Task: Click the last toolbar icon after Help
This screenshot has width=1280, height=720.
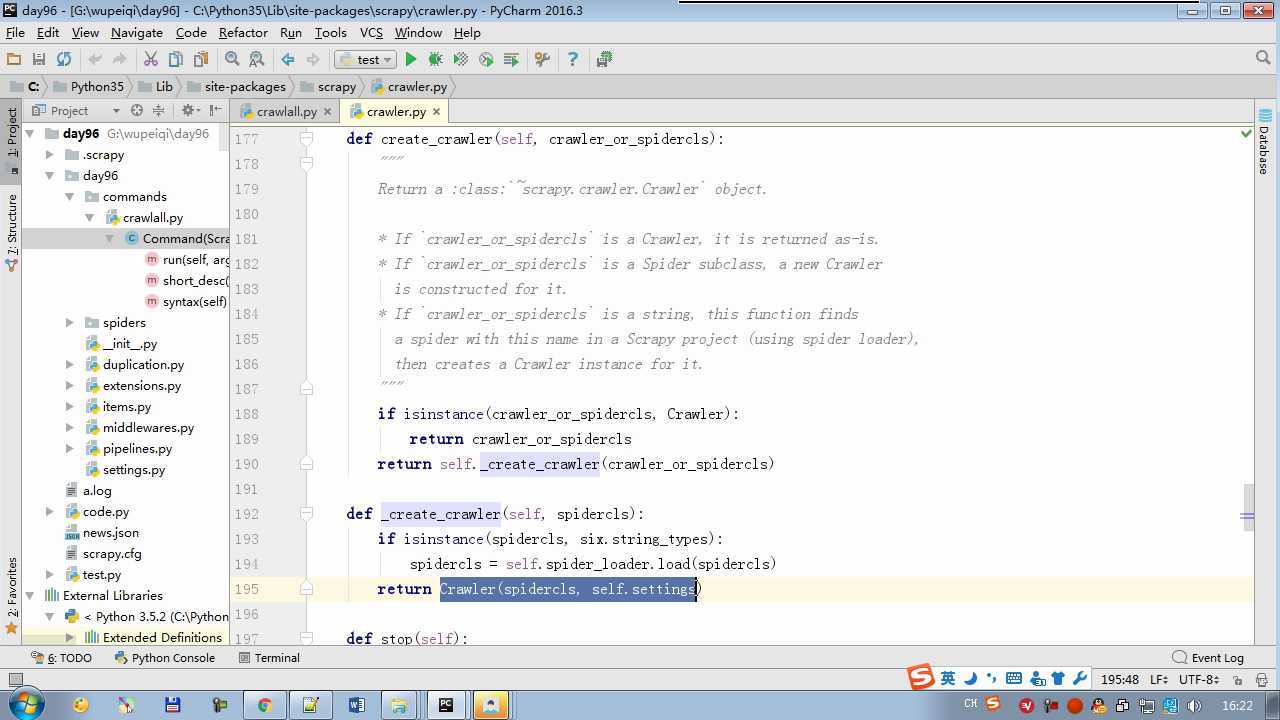Action: [x=604, y=60]
